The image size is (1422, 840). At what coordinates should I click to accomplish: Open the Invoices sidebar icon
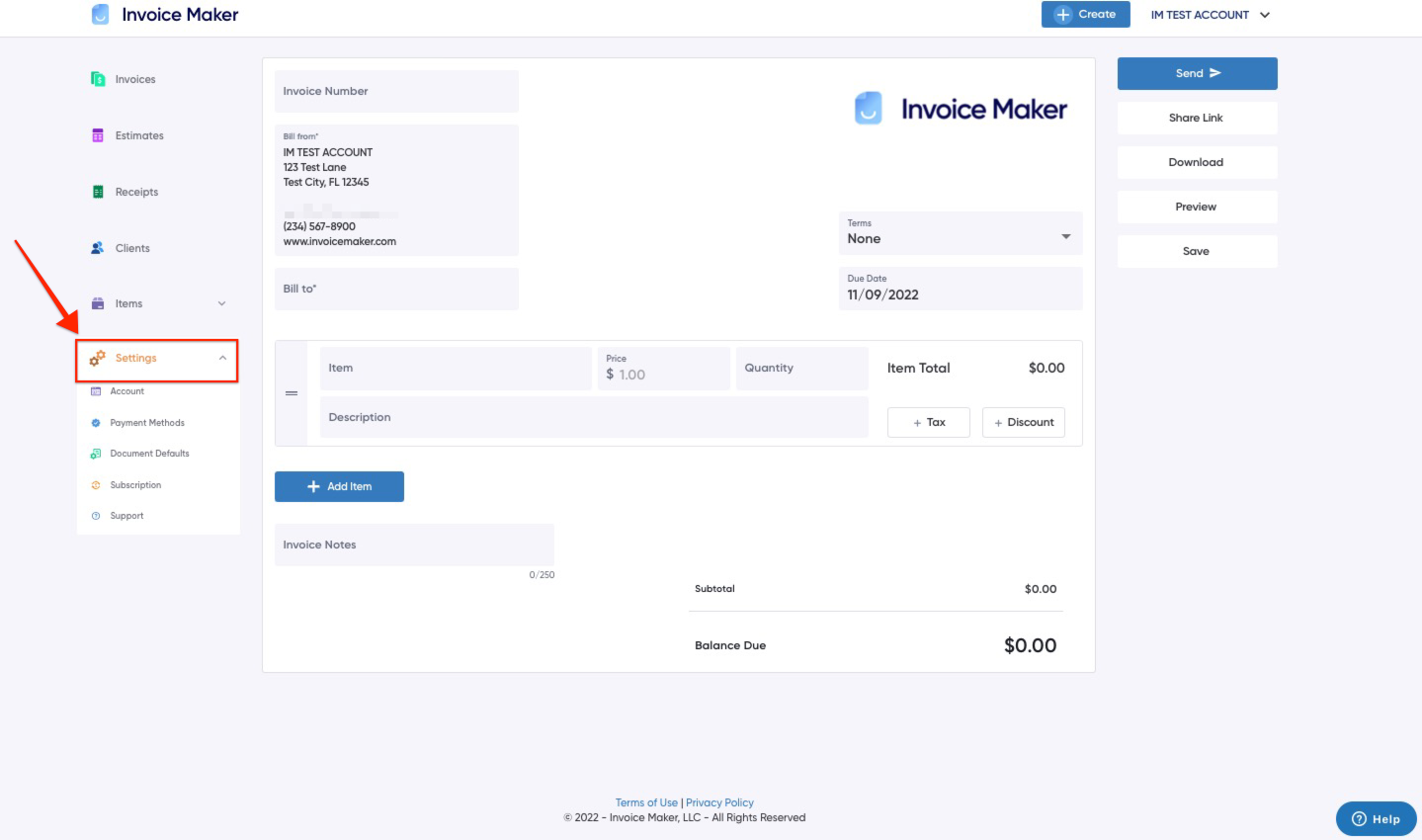click(98, 79)
